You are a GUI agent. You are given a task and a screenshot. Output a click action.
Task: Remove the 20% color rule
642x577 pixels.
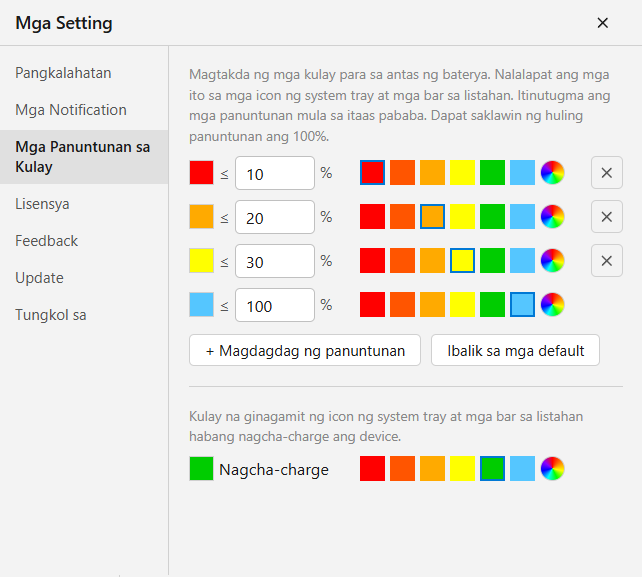click(x=607, y=217)
